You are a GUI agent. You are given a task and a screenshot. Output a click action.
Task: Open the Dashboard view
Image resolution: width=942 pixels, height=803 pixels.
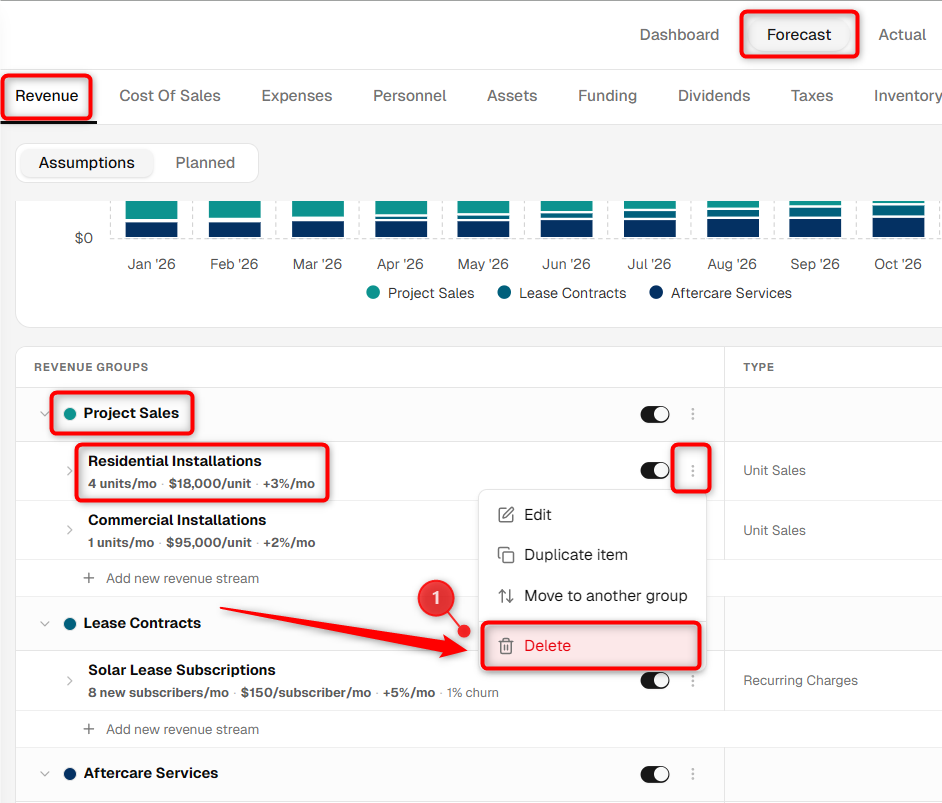tap(679, 35)
